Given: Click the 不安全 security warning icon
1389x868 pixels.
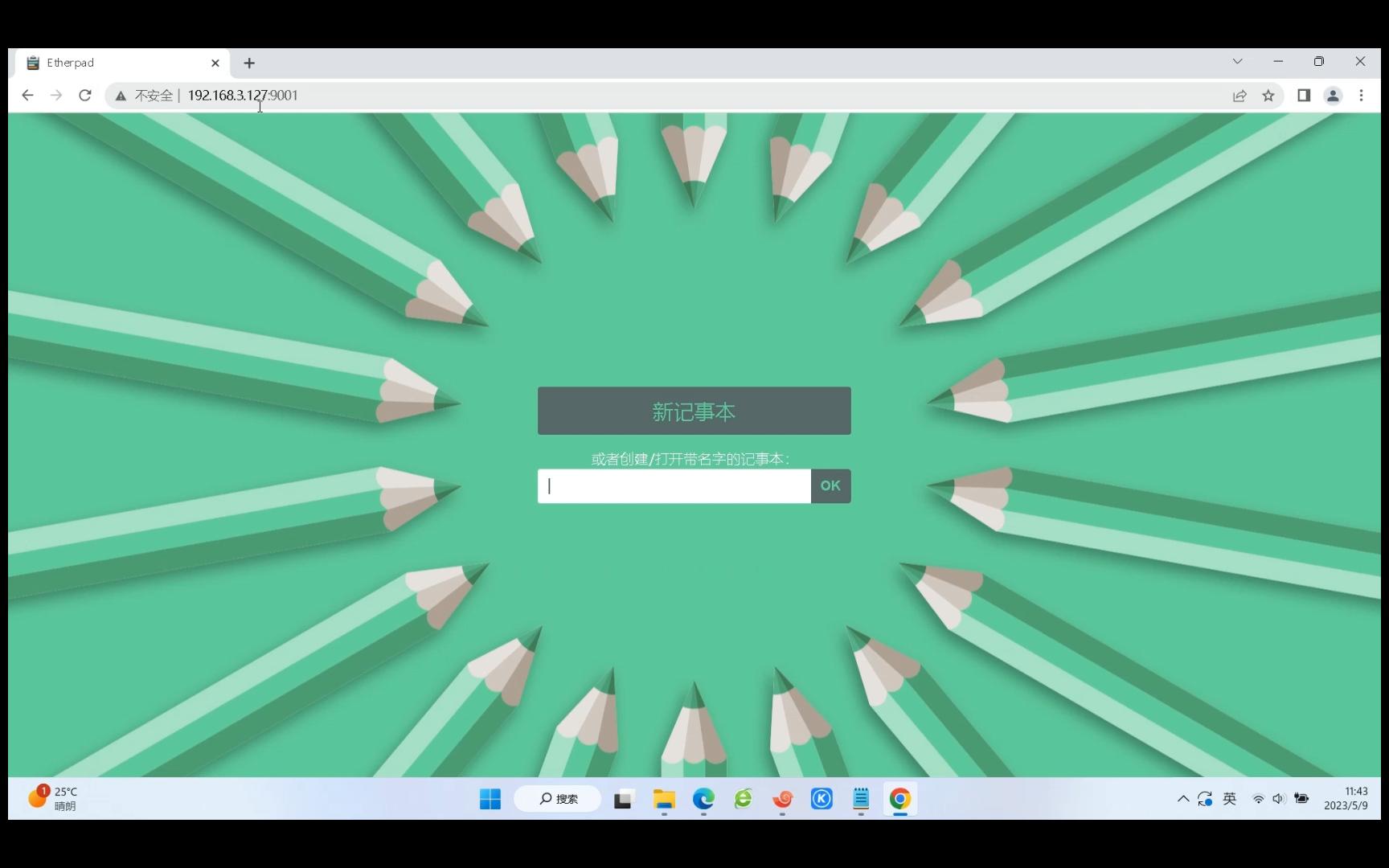Looking at the screenshot, I should 121,96.
